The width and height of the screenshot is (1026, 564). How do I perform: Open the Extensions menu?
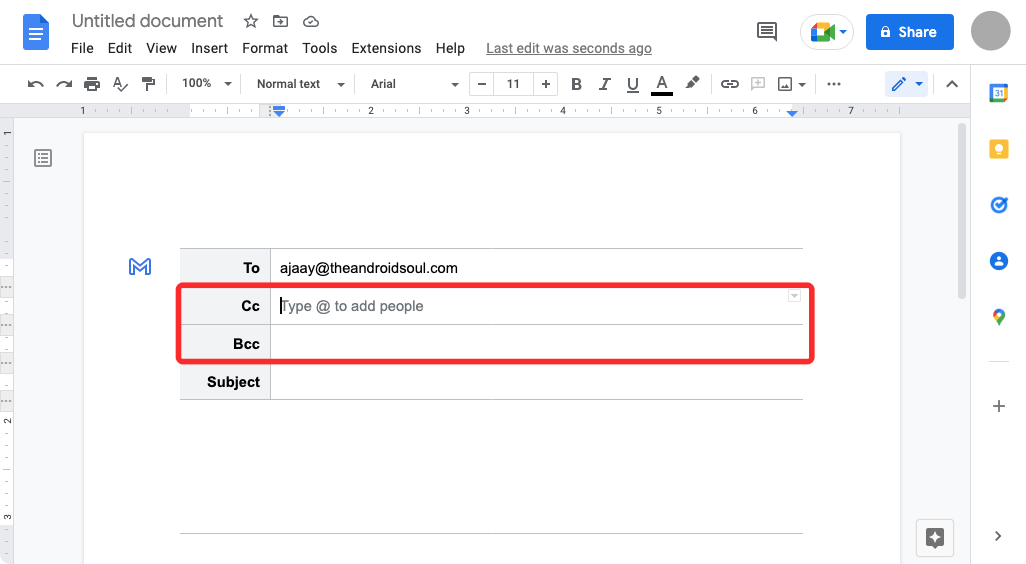[386, 48]
